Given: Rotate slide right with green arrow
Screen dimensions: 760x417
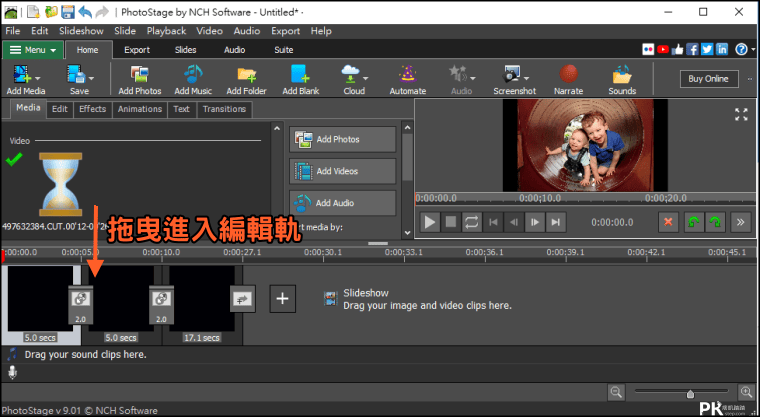Looking at the screenshot, I should 715,223.
